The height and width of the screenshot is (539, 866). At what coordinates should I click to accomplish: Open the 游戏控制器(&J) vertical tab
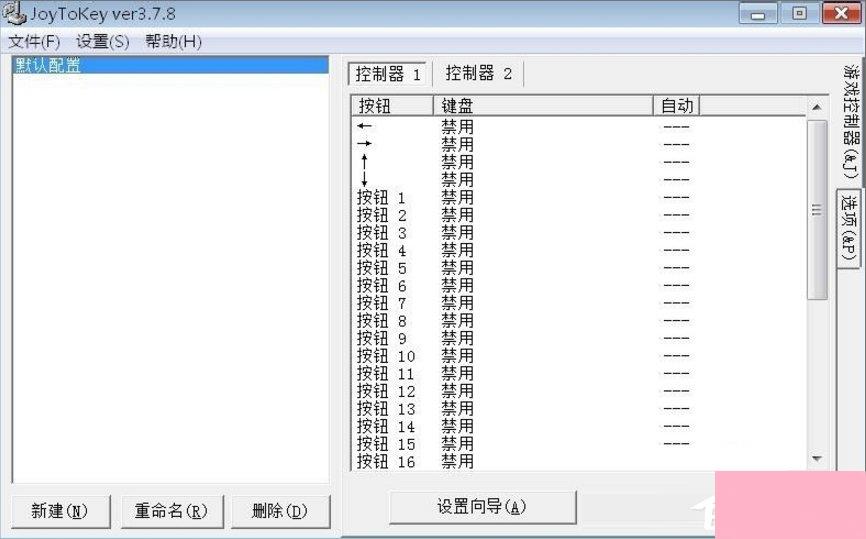coord(851,123)
